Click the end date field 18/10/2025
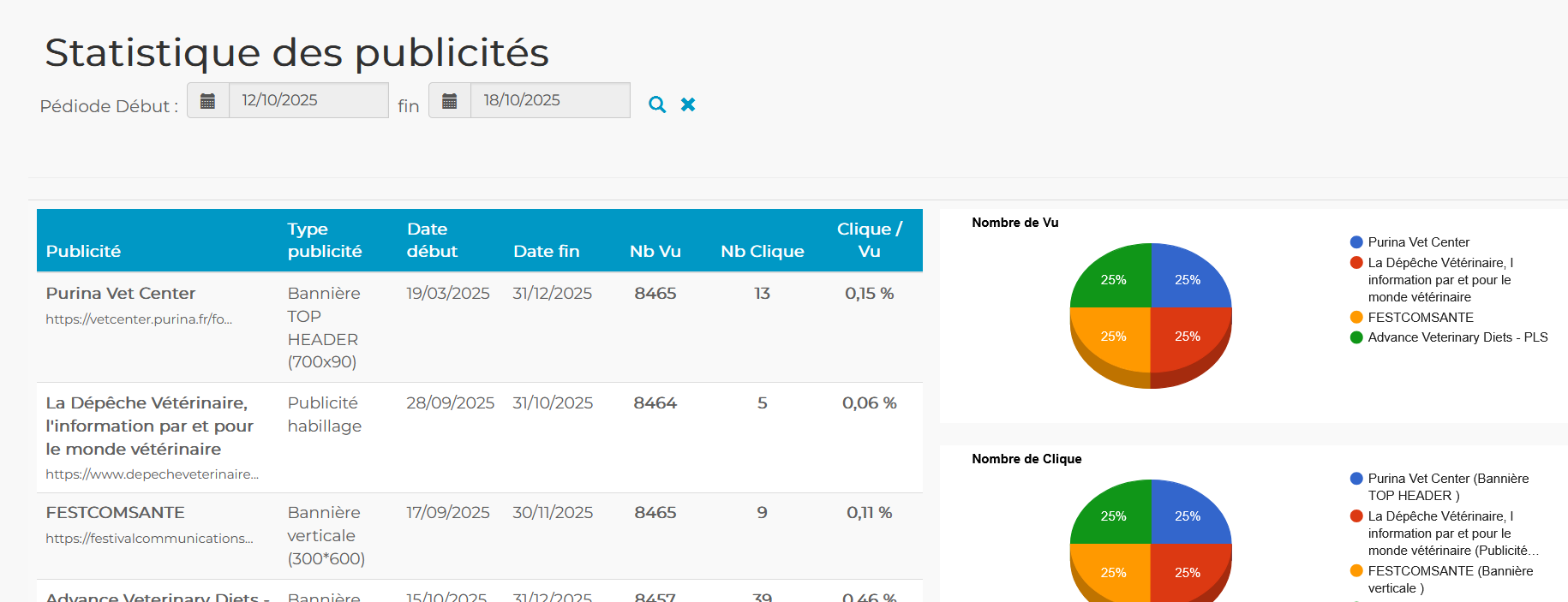This screenshot has width=1568, height=602. point(549,100)
